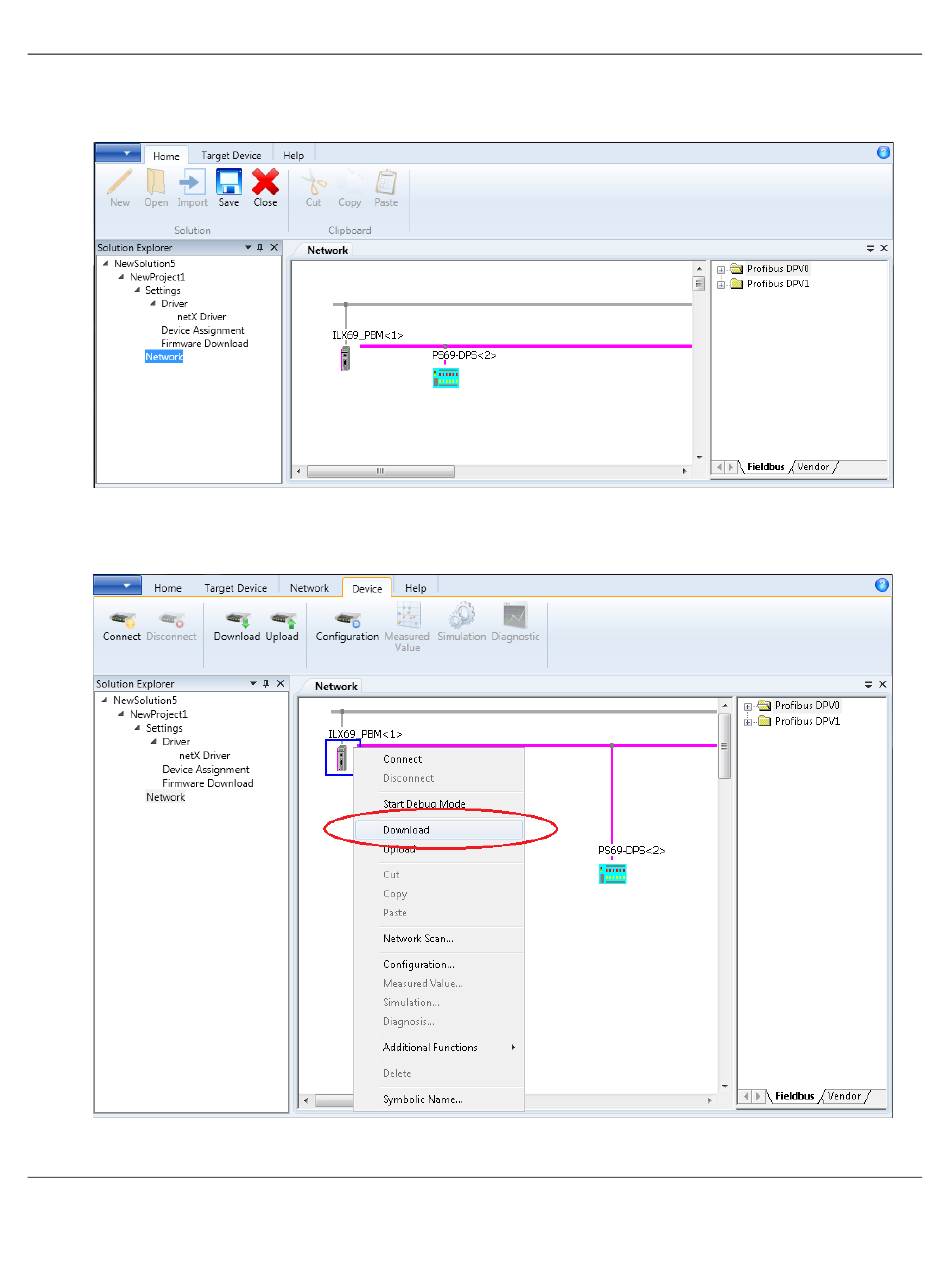Select PS69-DPS slave icon in top screenshot network
Viewport: 950px width, 1267px height.
tap(446, 377)
